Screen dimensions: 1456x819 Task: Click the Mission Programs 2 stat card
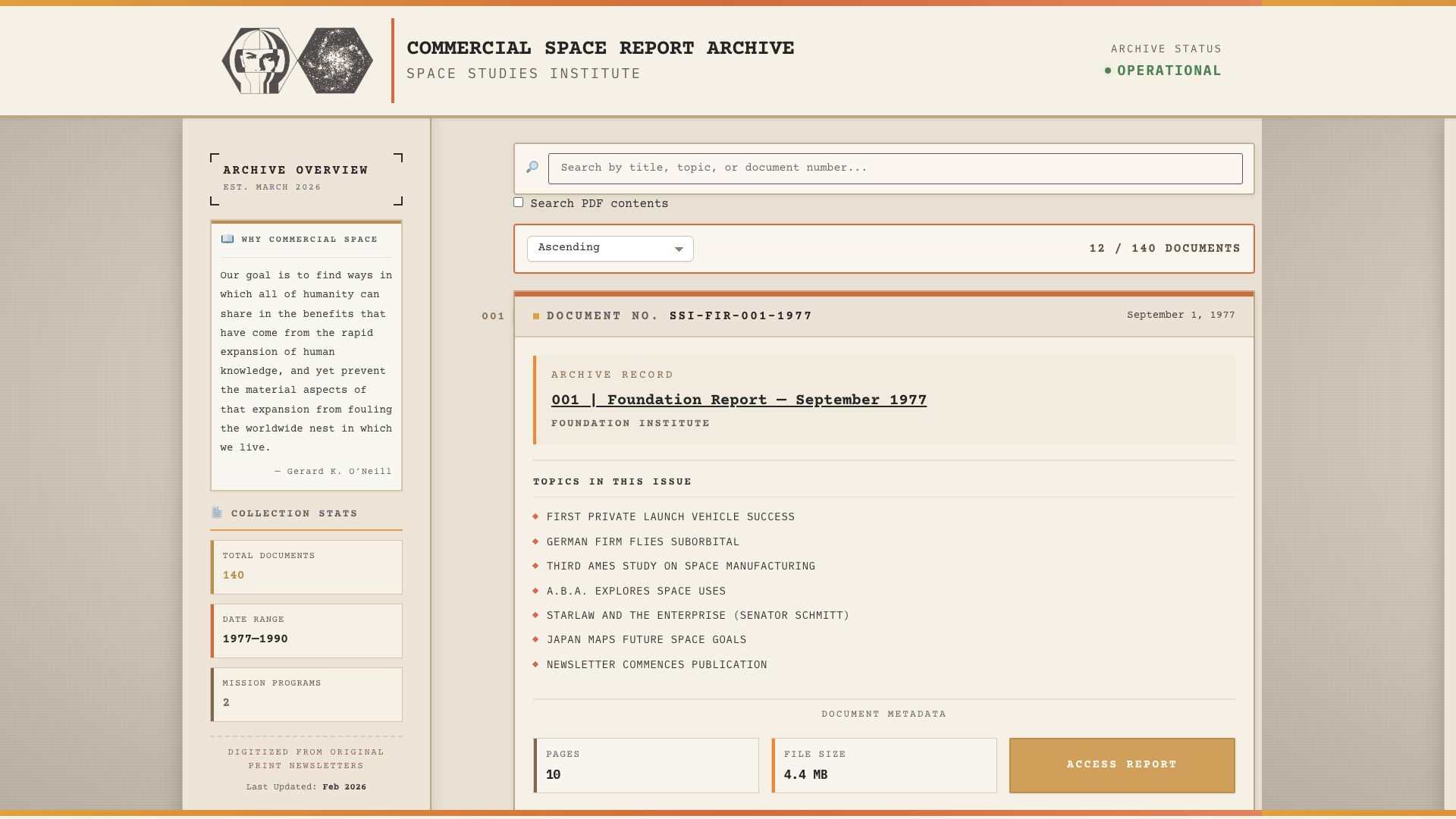(x=306, y=695)
